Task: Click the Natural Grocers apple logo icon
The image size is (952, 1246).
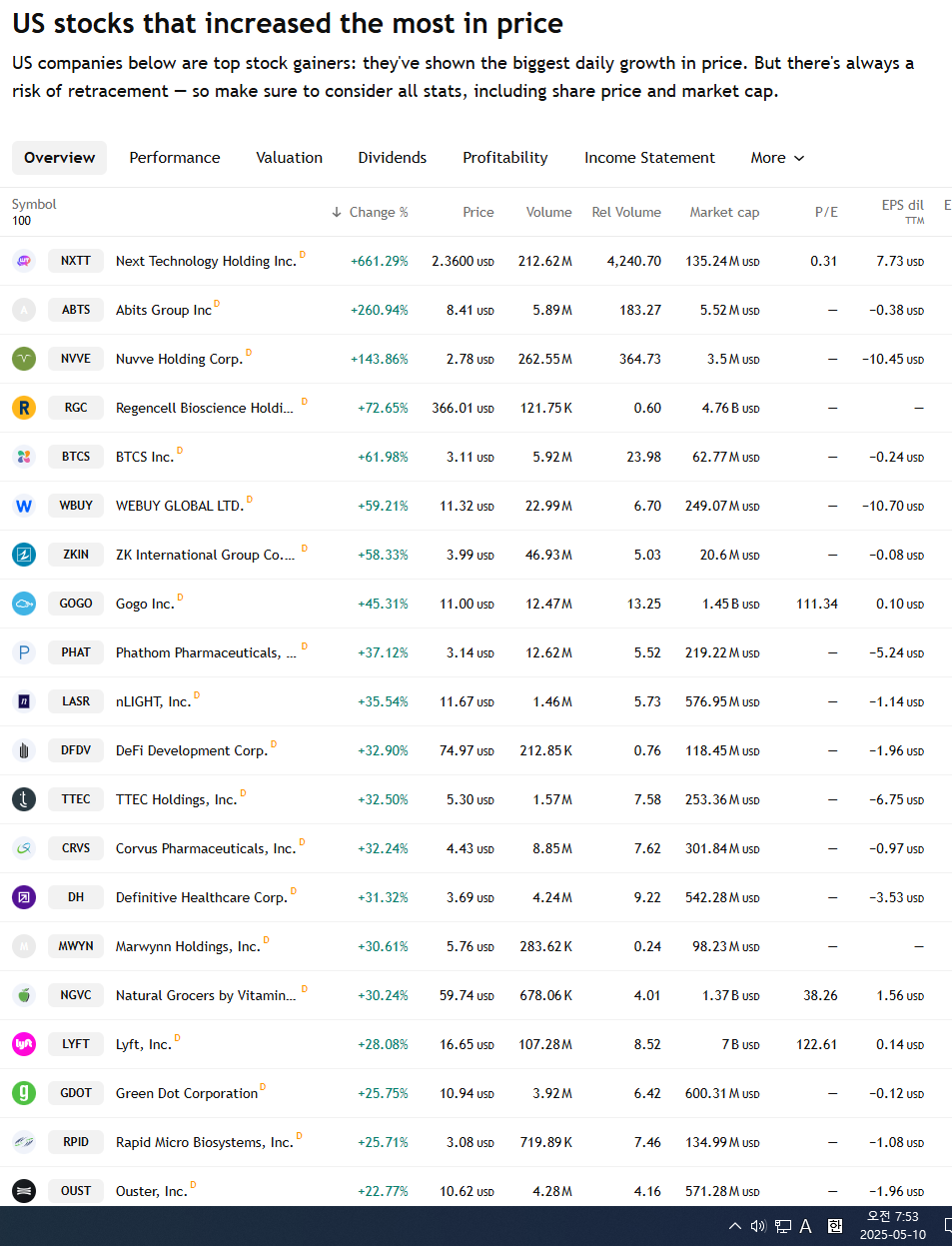Action: pyautogui.click(x=24, y=995)
